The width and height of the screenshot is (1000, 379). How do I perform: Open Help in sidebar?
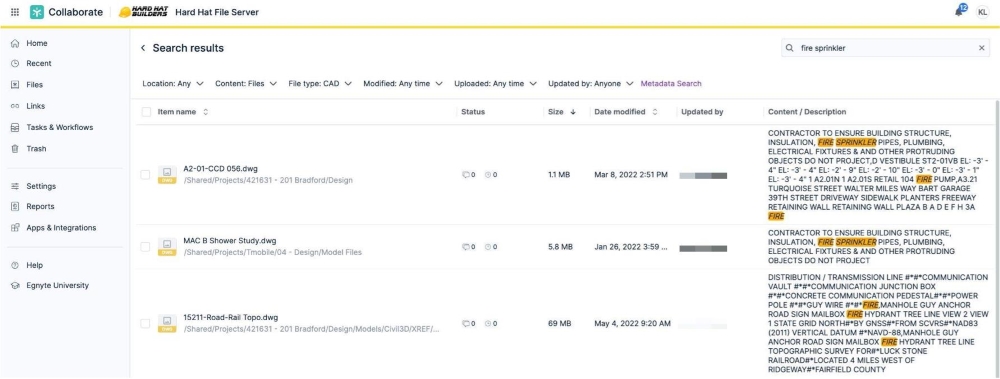click(34, 265)
